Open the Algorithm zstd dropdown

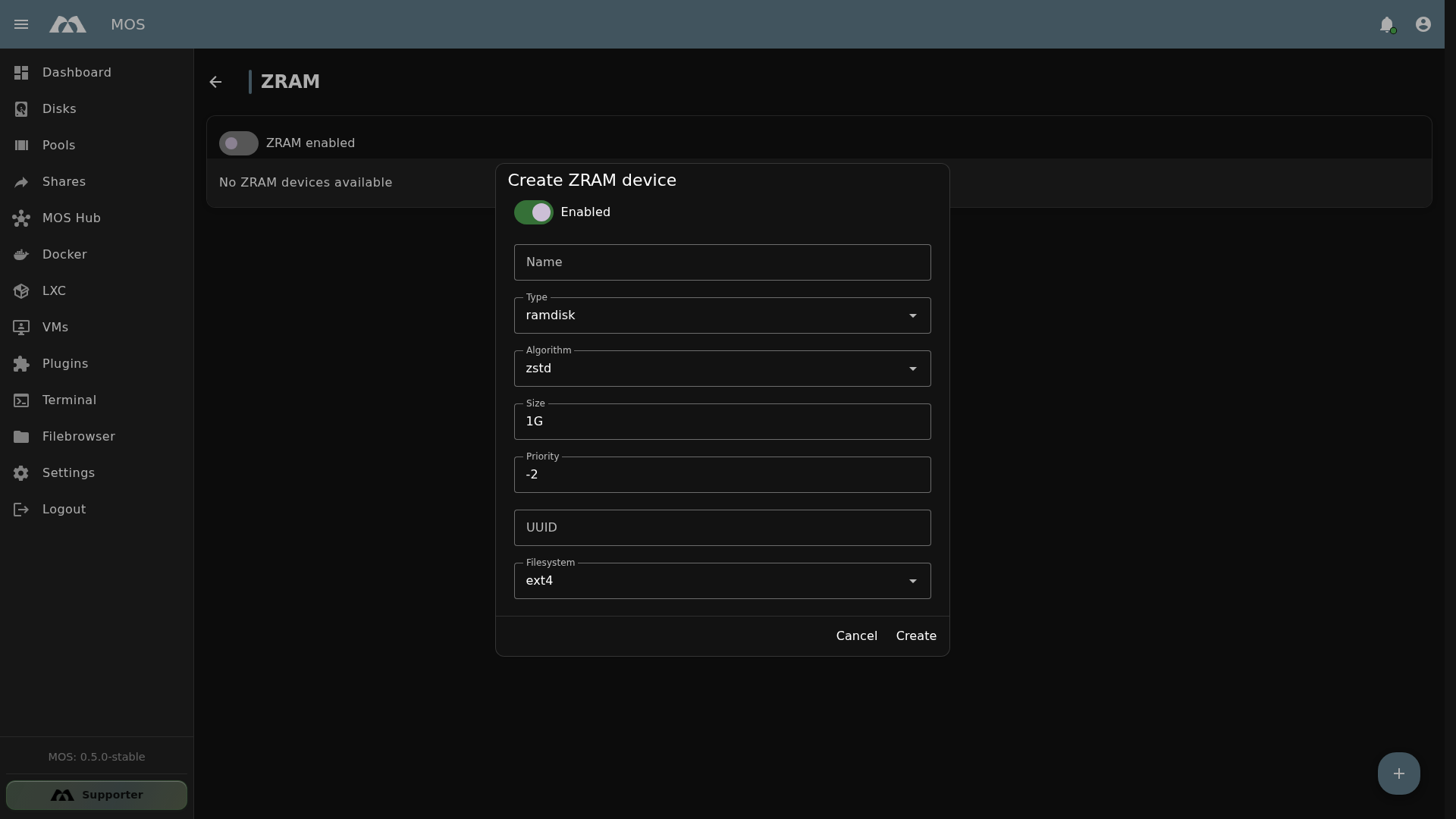(x=722, y=369)
